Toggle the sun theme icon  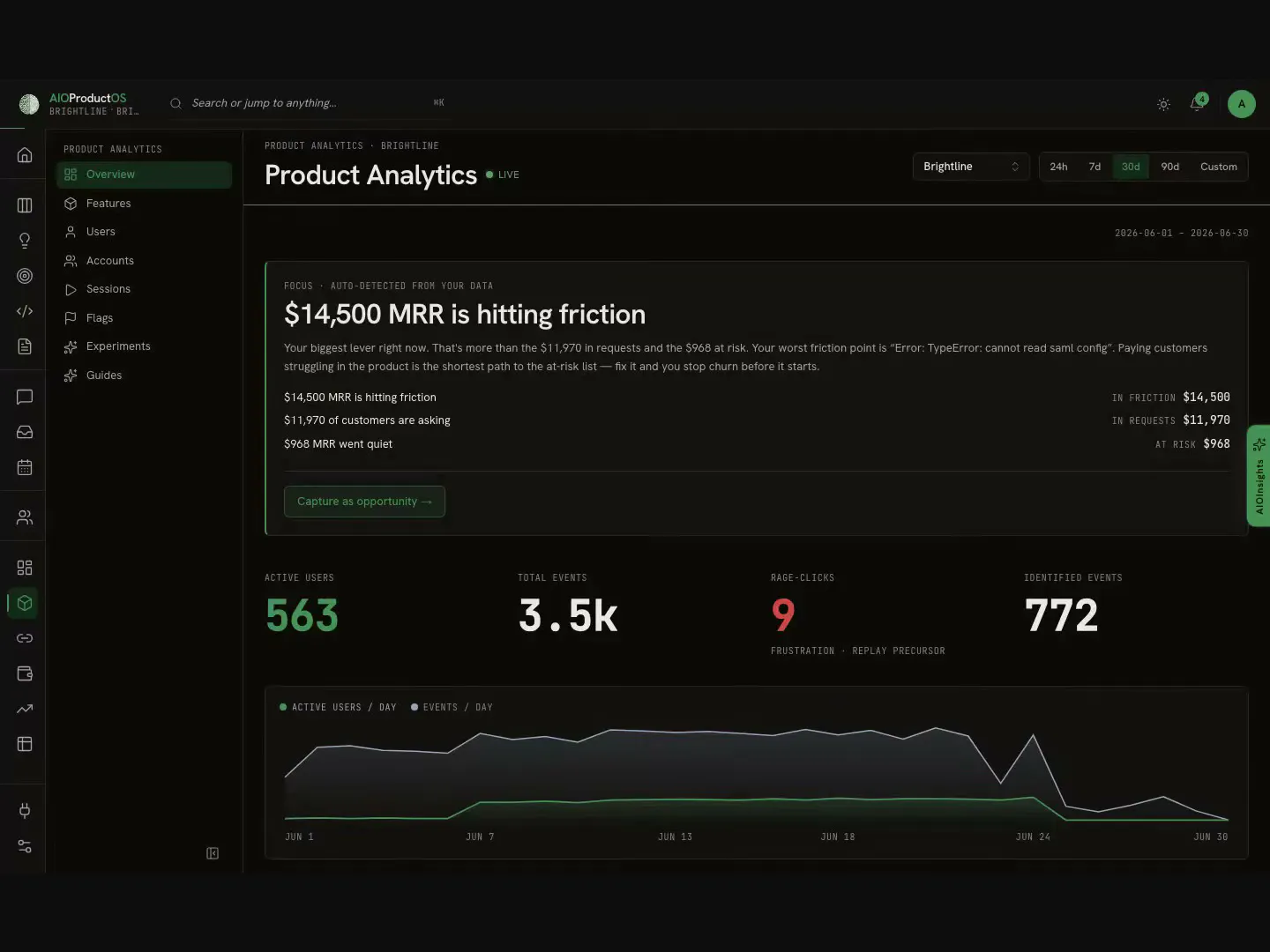(1164, 104)
